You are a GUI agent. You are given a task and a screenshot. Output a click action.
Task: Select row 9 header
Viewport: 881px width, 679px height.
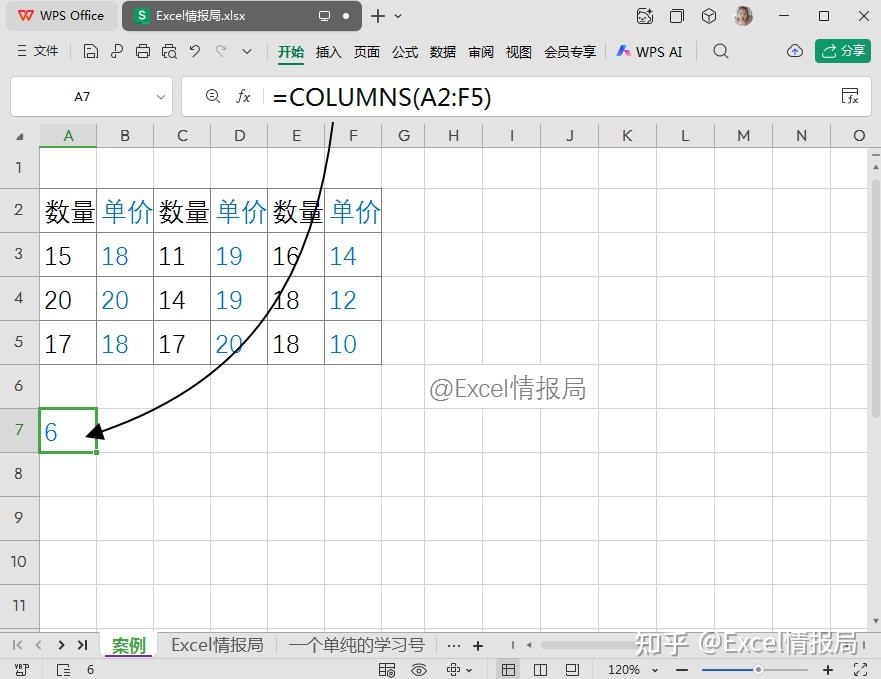point(19,518)
